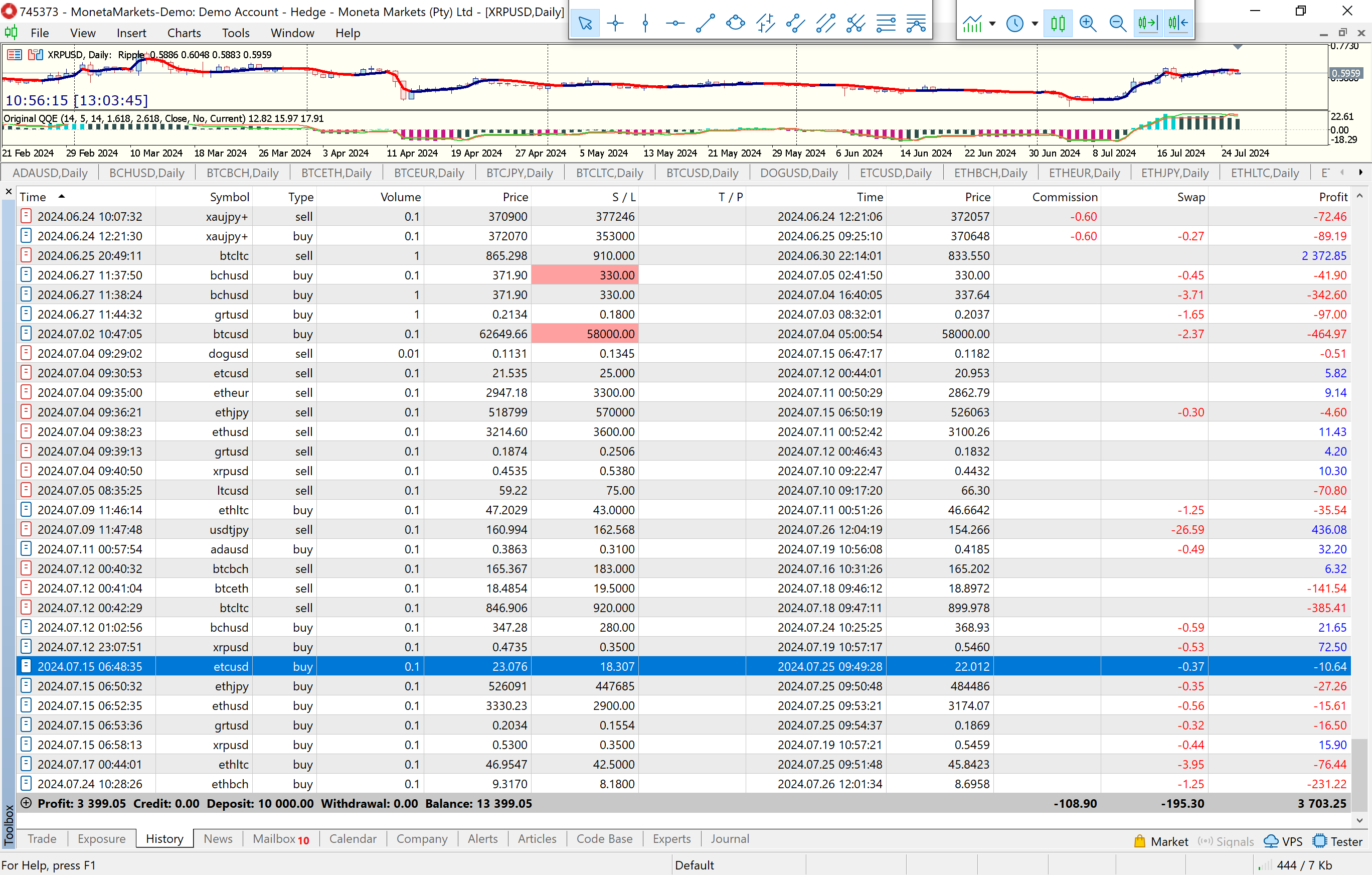1372x875 pixels.
Task: Open the BTCUSD,Daily chart tab
Action: pos(702,173)
